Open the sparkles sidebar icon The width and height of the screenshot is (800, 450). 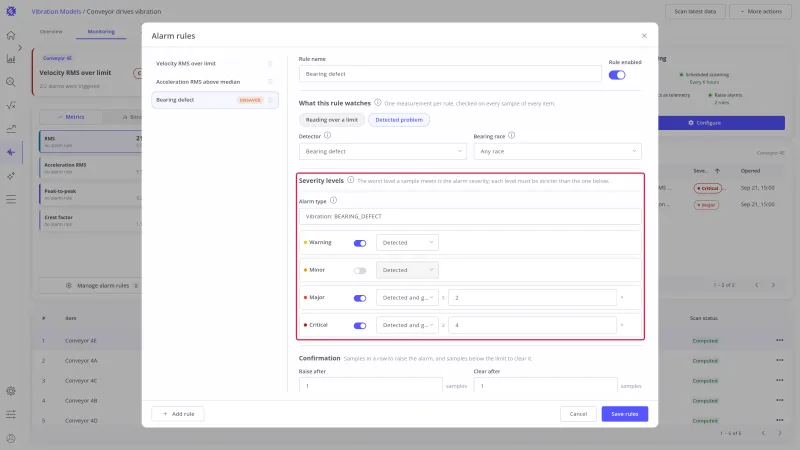click(11, 176)
